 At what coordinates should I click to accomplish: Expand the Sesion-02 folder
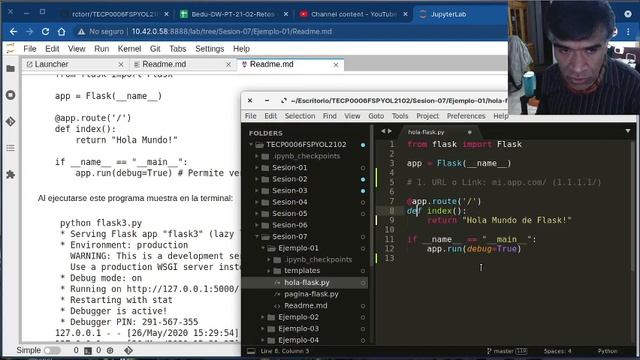pos(257,179)
